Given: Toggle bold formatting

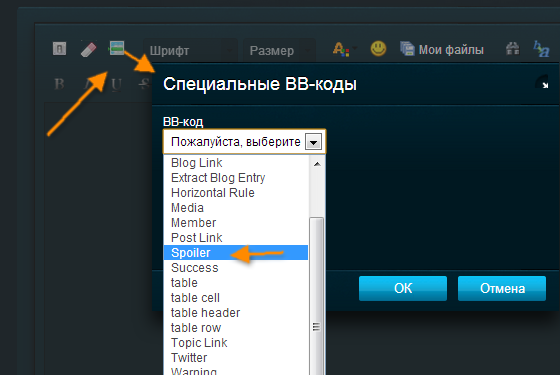Looking at the screenshot, I should tap(59, 84).
